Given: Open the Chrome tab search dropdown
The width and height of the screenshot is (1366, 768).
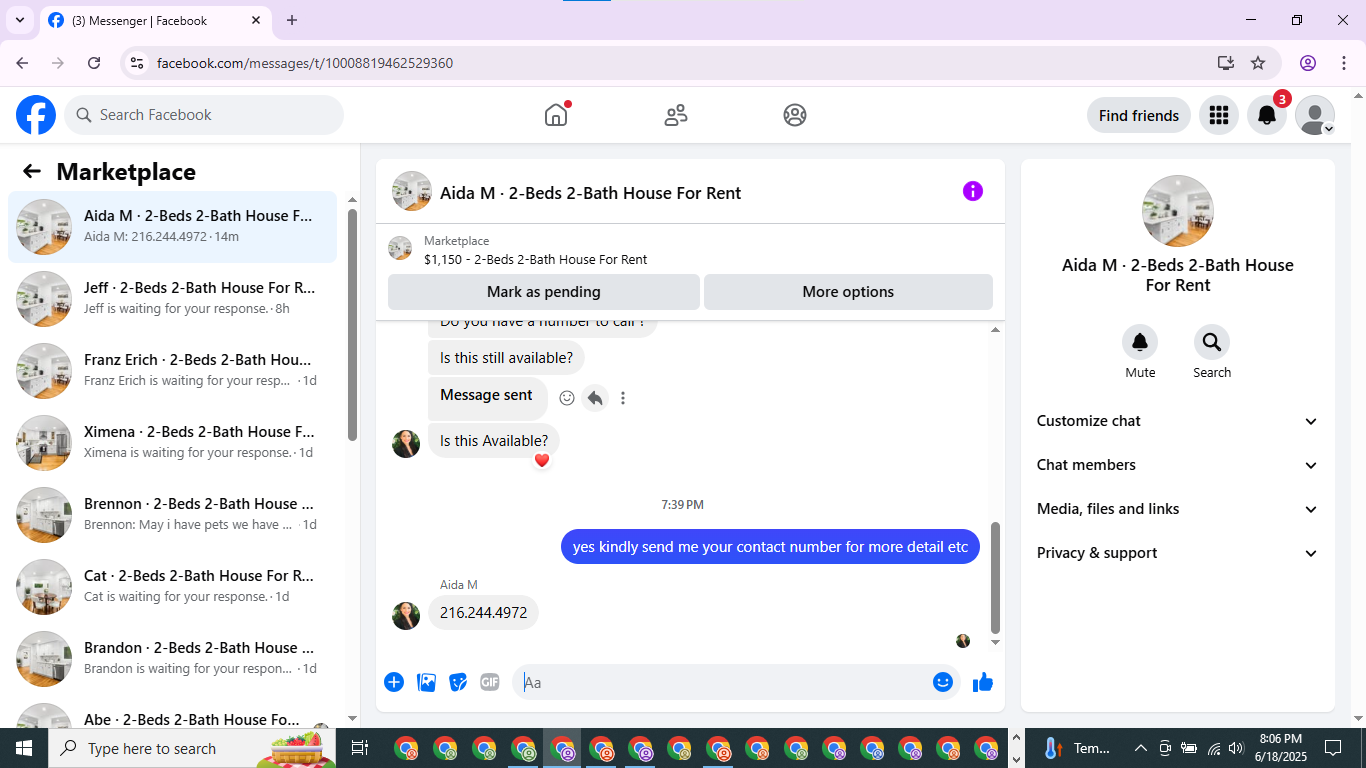Looking at the screenshot, I should pos(20,20).
